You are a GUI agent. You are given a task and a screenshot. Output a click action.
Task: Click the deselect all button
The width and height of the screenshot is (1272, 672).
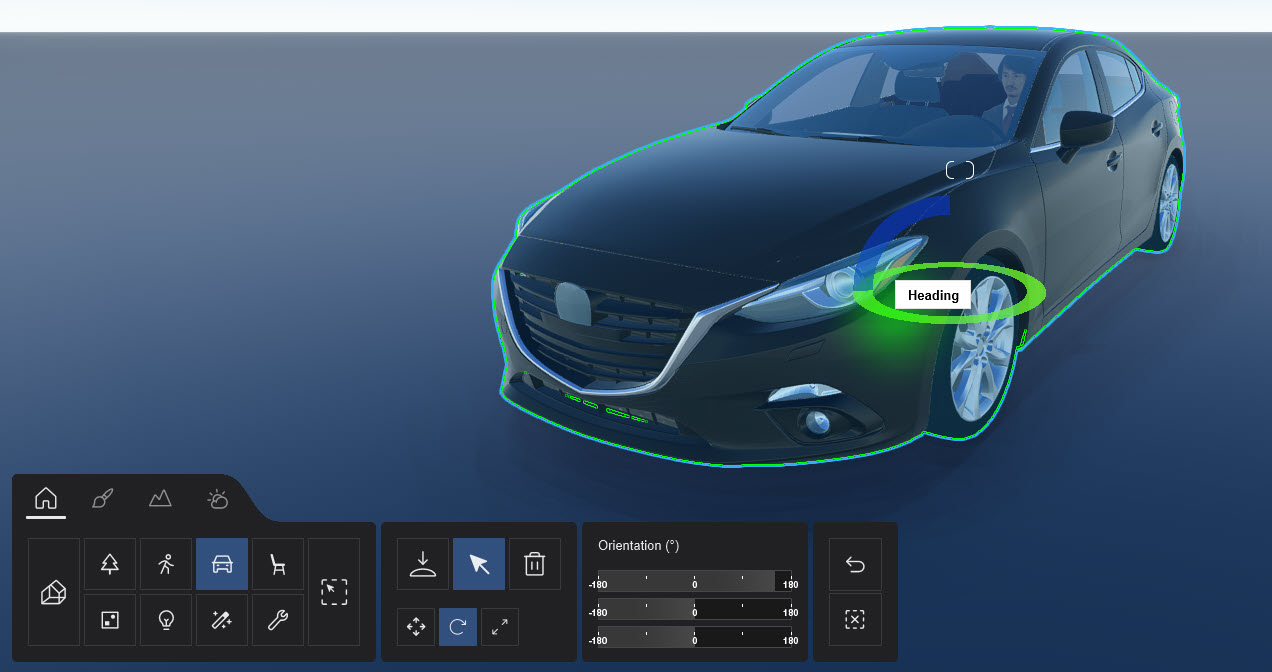point(855,619)
